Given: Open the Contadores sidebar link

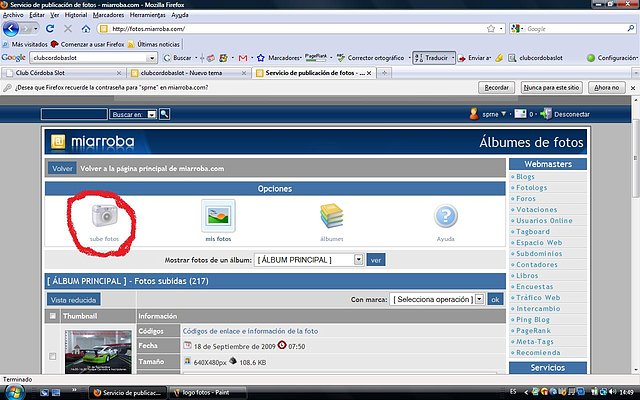Looking at the screenshot, I should [x=537, y=264].
